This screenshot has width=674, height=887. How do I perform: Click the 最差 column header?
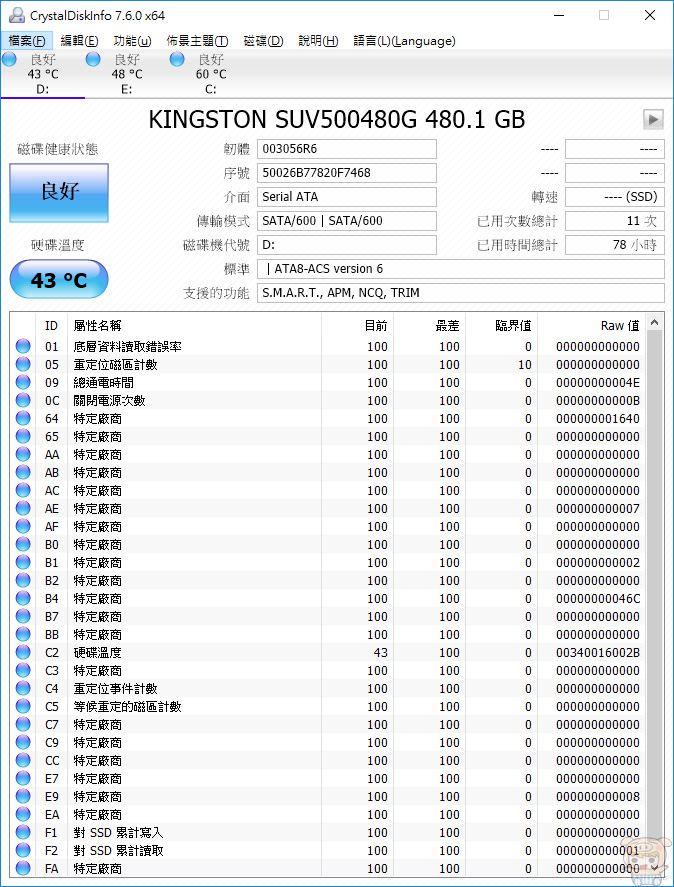(x=430, y=326)
